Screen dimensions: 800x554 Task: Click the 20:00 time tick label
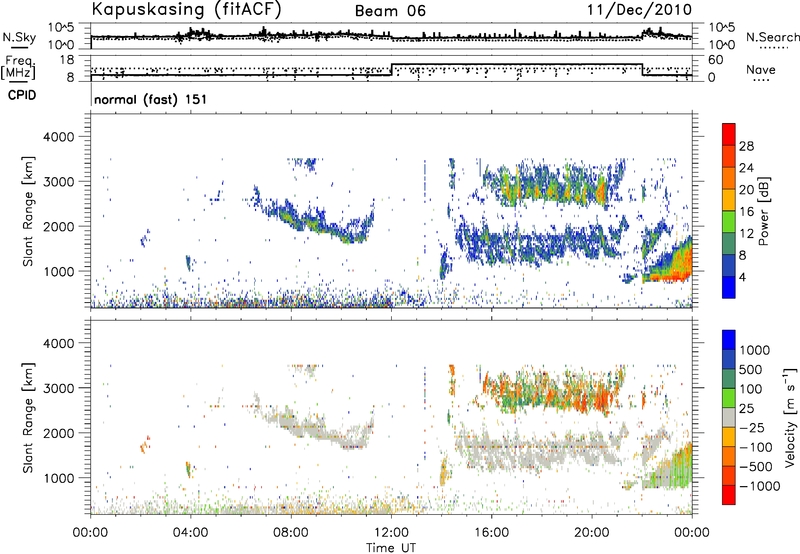[x=591, y=533]
